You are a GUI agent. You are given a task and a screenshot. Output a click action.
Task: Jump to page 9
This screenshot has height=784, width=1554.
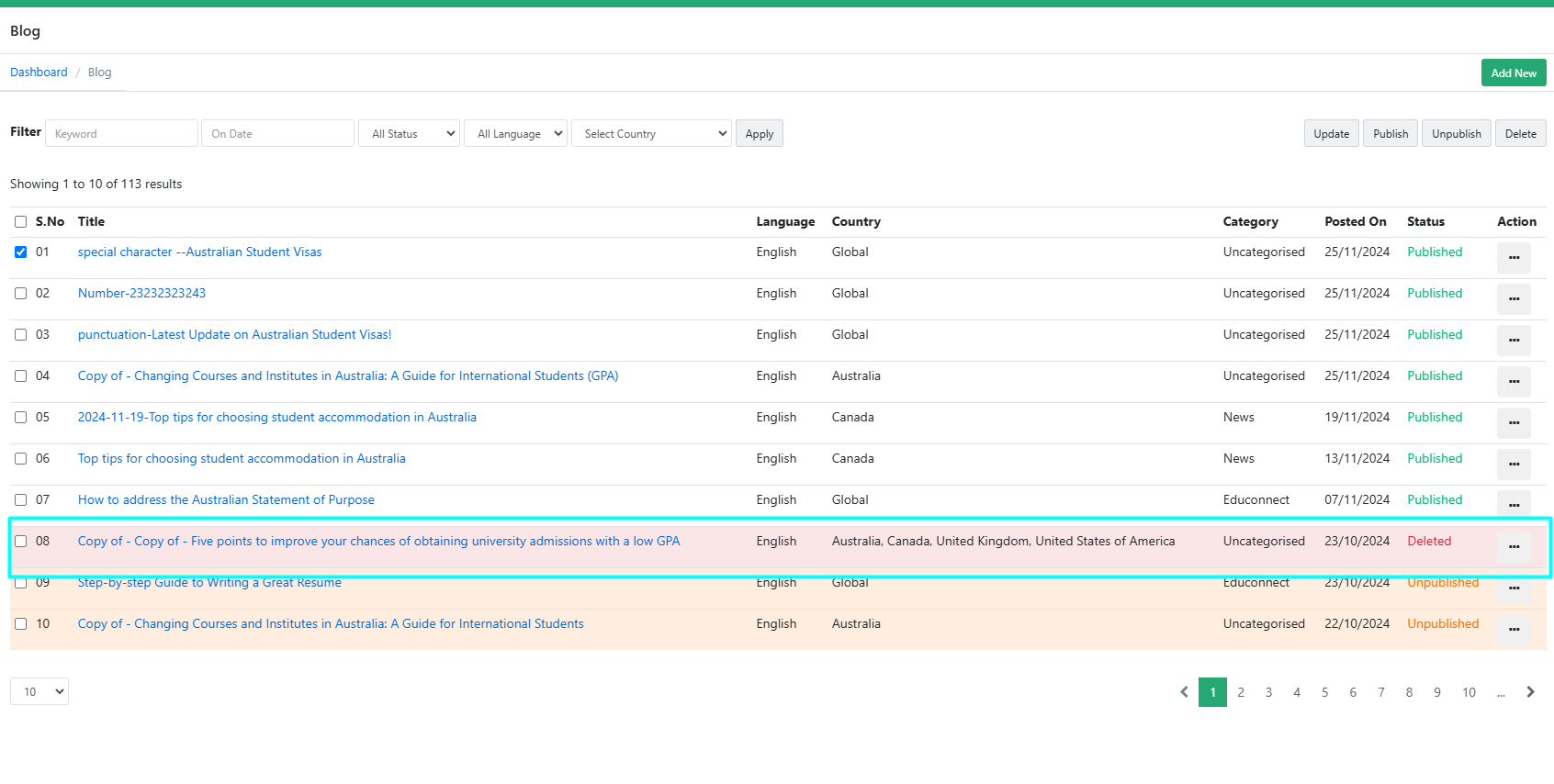pos(1437,692)
